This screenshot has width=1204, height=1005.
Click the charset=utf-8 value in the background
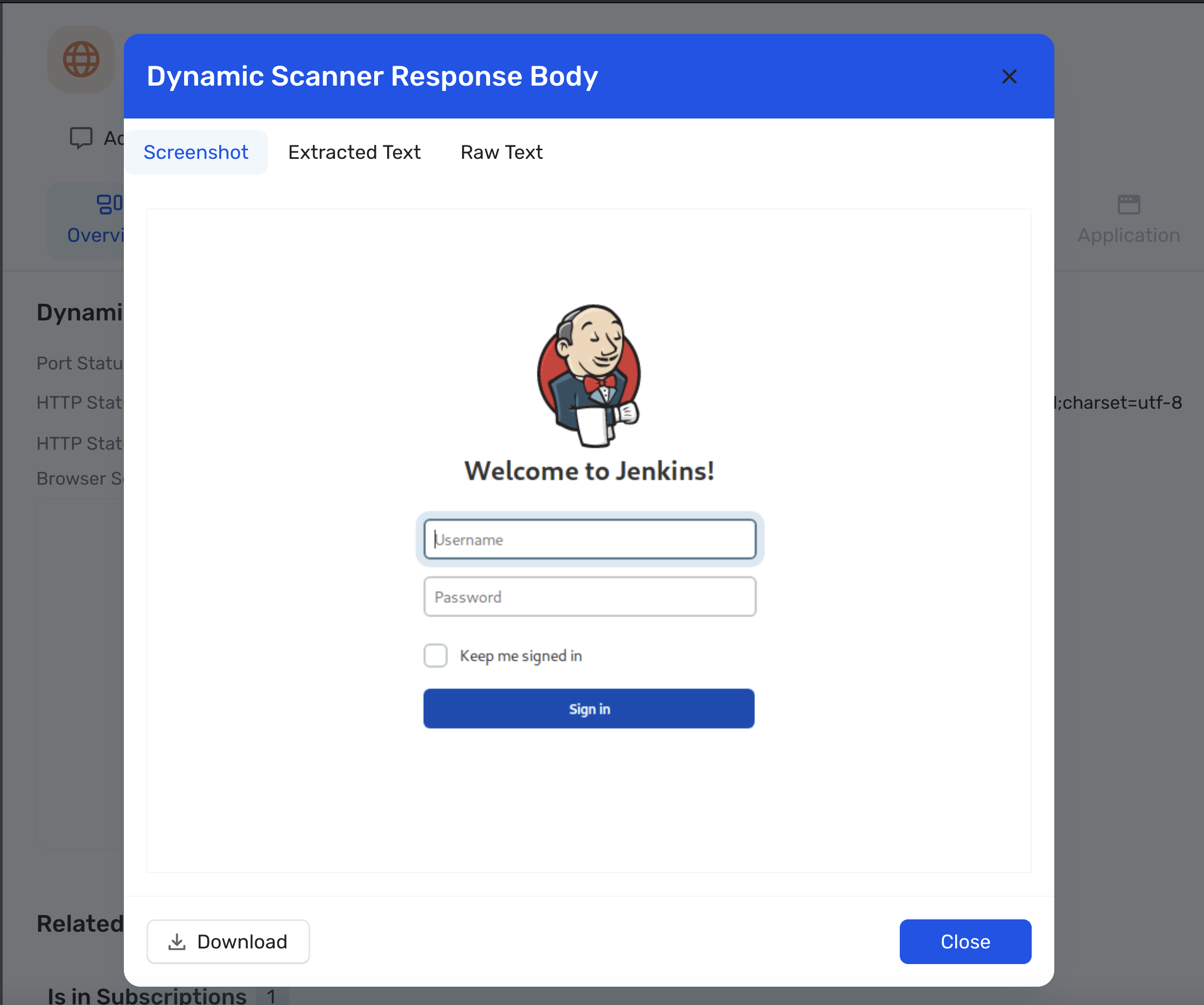coord(1118,402)
